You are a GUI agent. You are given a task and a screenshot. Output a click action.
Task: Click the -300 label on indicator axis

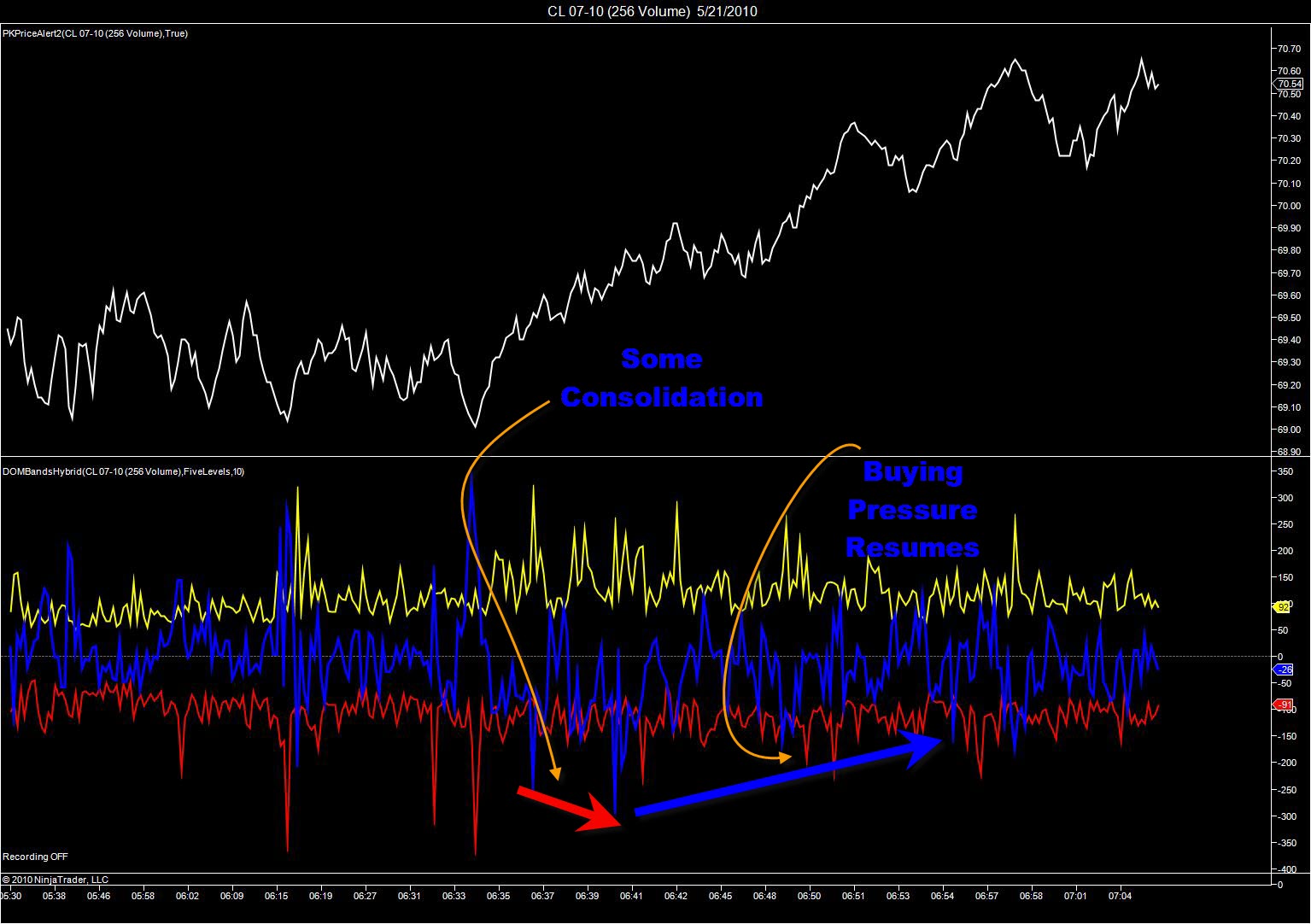point(1287,816)
